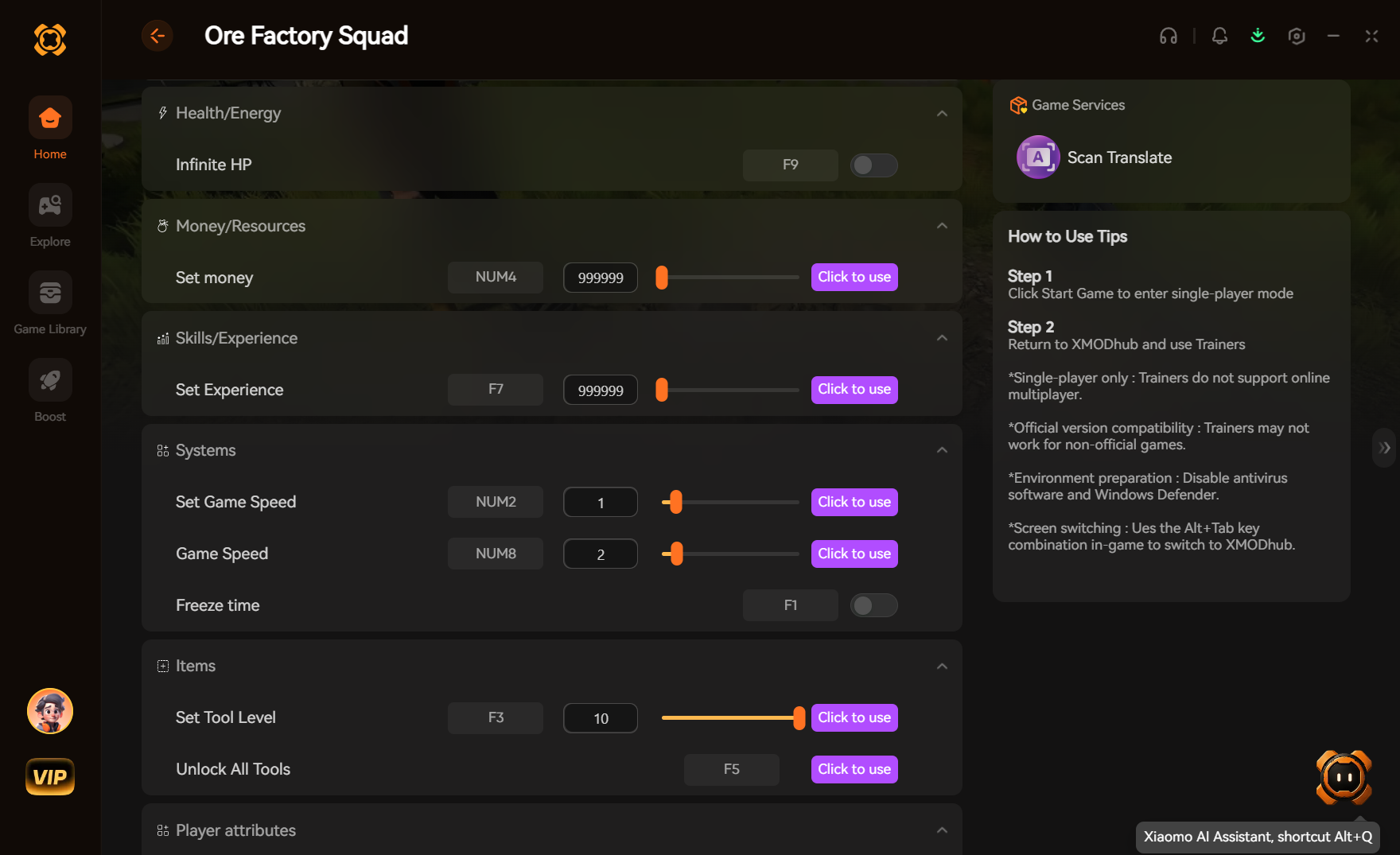This screenshot has width=1400, height=855.
Task: Open the Xiaomo AI Assistant mascot
Action: 1344,777
